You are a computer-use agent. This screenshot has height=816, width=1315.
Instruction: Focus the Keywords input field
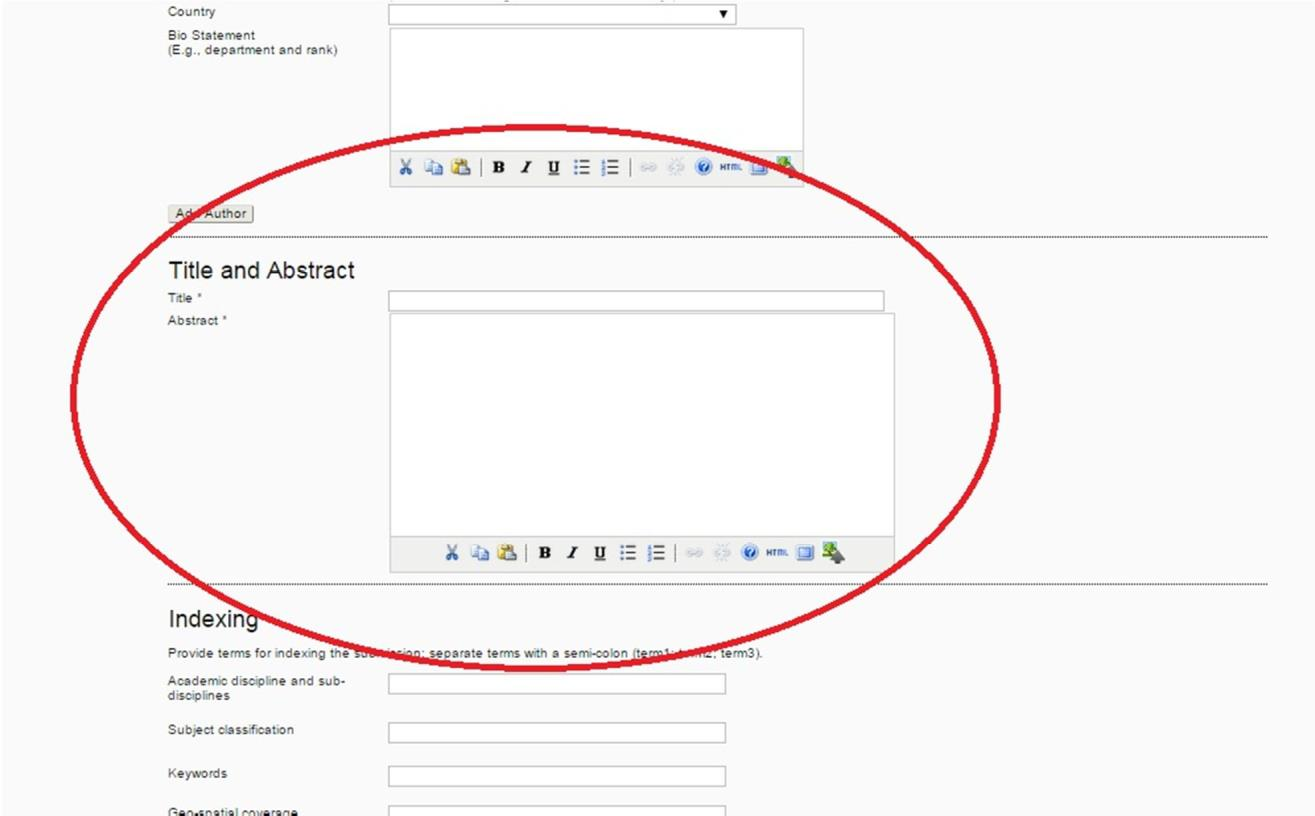pos(556,776)
